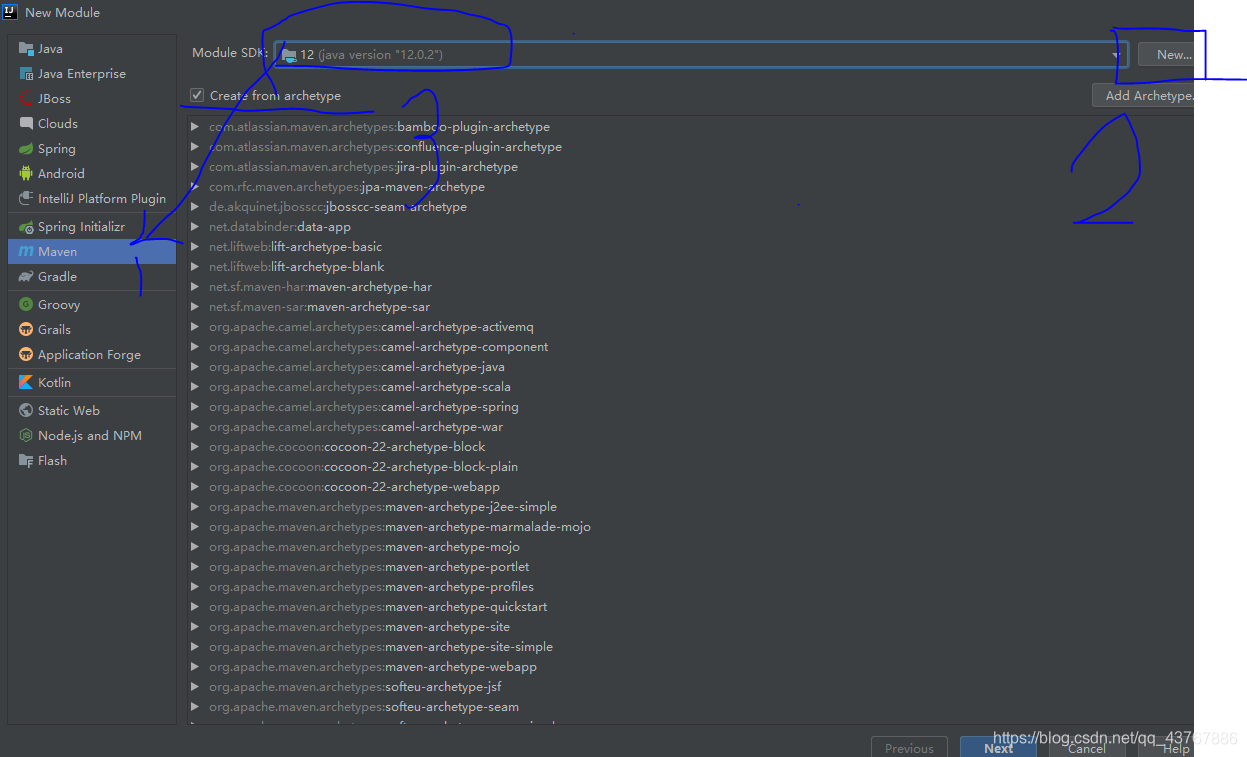Click the Clouds icon in the list

(x=26, y=123)
